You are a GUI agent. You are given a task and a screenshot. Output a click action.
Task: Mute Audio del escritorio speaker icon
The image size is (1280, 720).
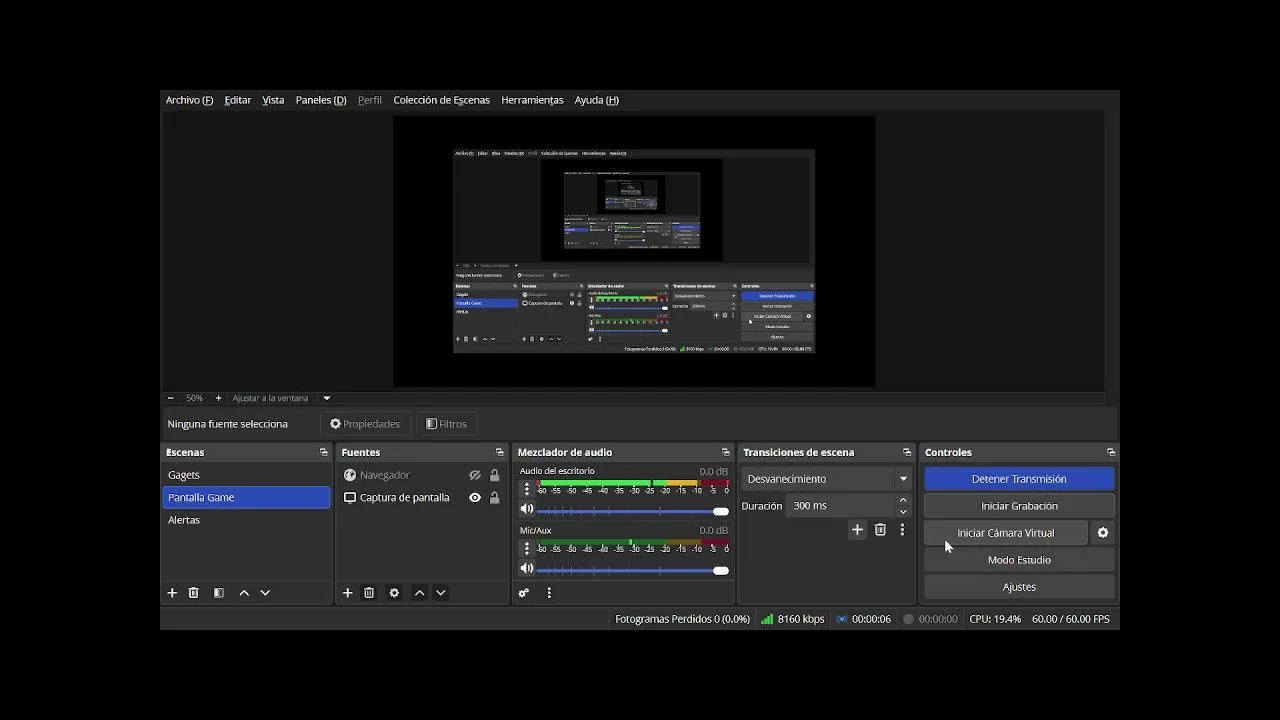527,511
